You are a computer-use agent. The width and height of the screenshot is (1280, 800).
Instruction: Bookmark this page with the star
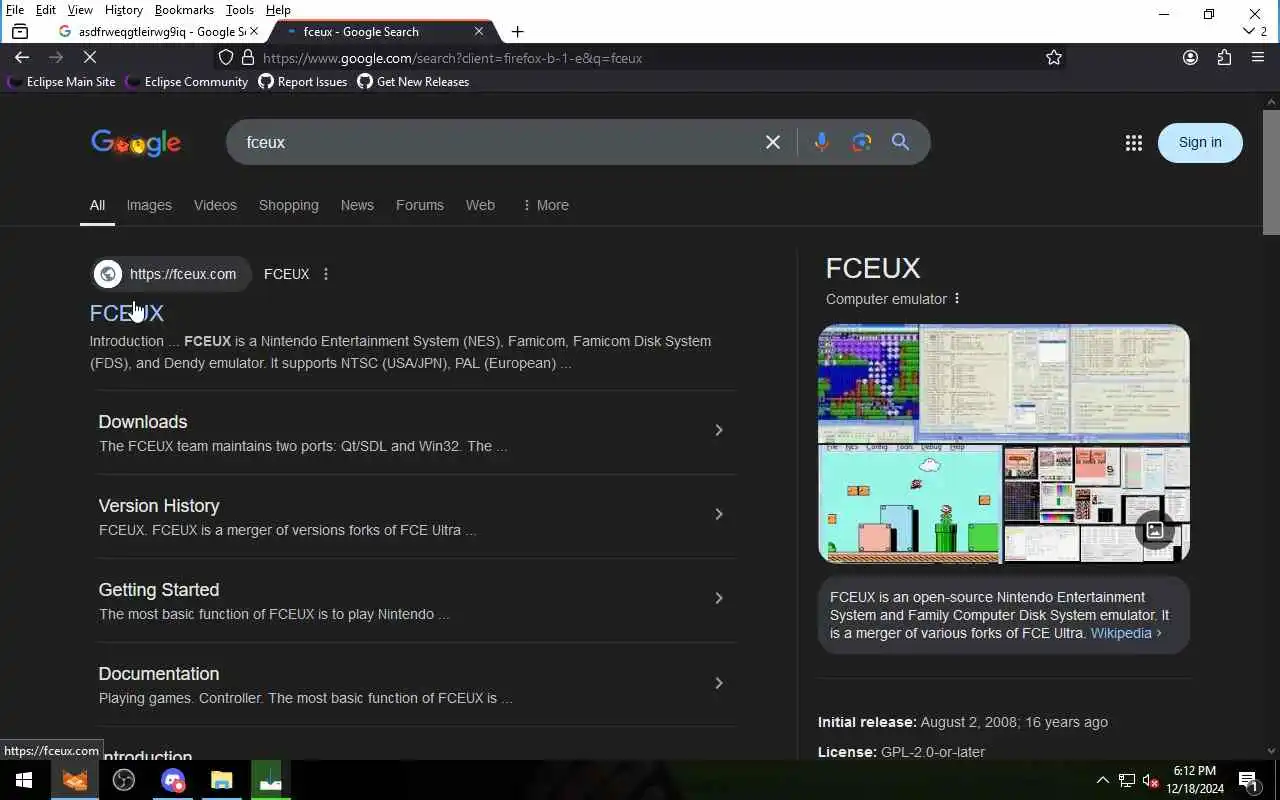tap(1054, 58)
